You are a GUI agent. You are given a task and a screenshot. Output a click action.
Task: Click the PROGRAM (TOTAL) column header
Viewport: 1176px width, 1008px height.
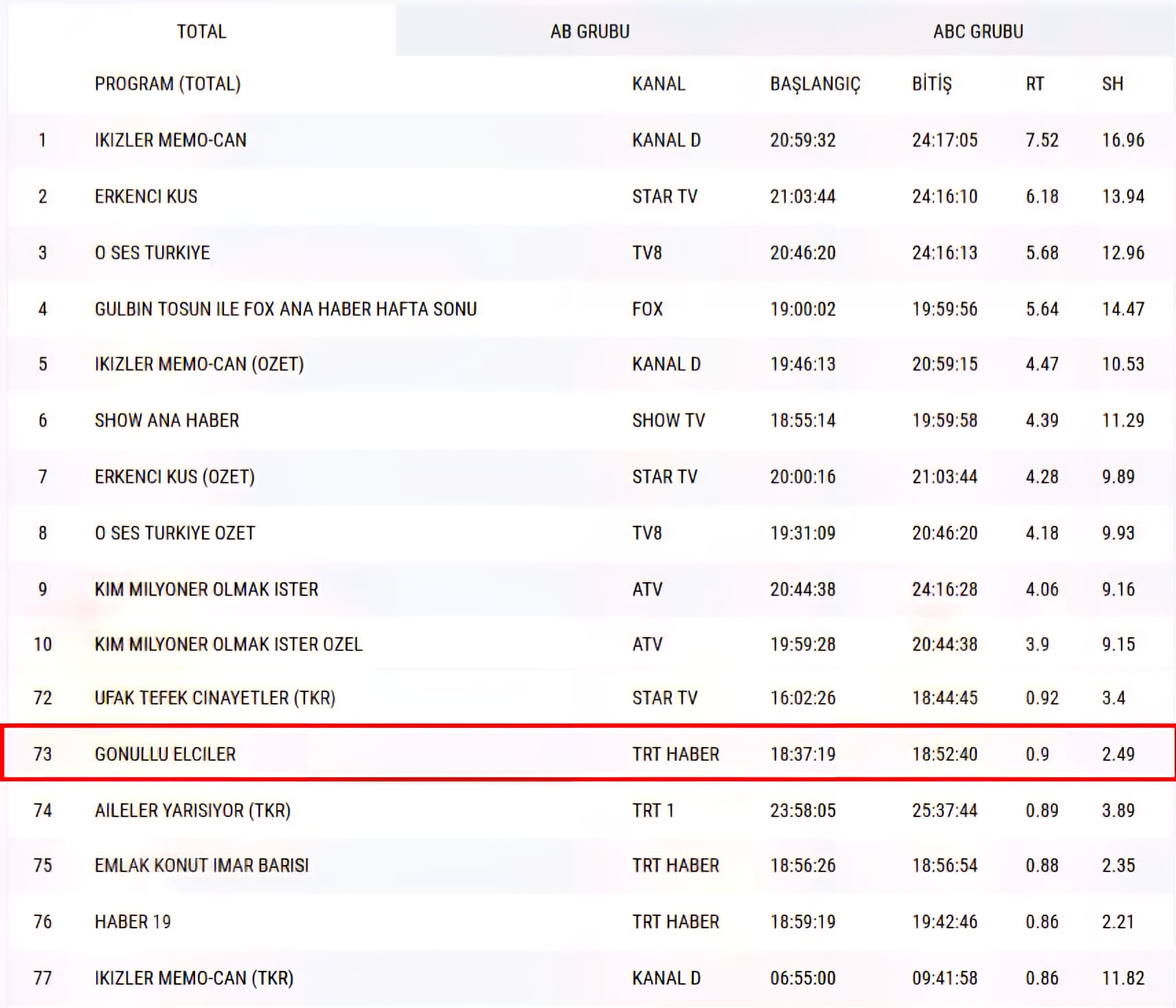(x=168, y=84)
